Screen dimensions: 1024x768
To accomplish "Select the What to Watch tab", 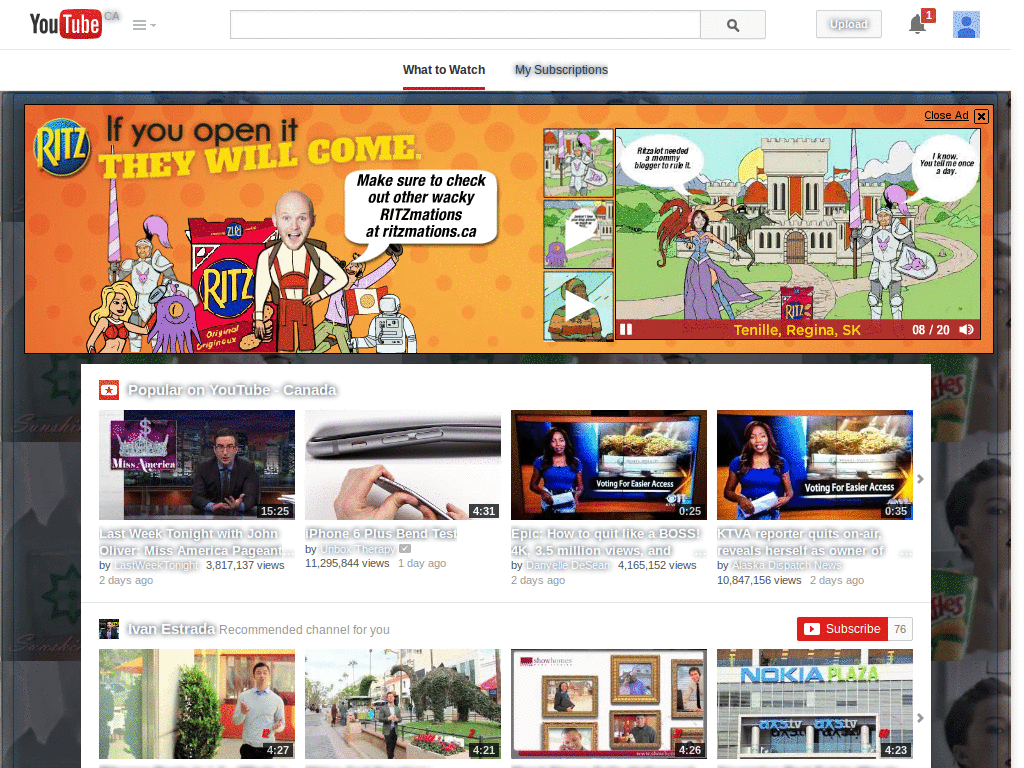I will [x=444, y=70].
